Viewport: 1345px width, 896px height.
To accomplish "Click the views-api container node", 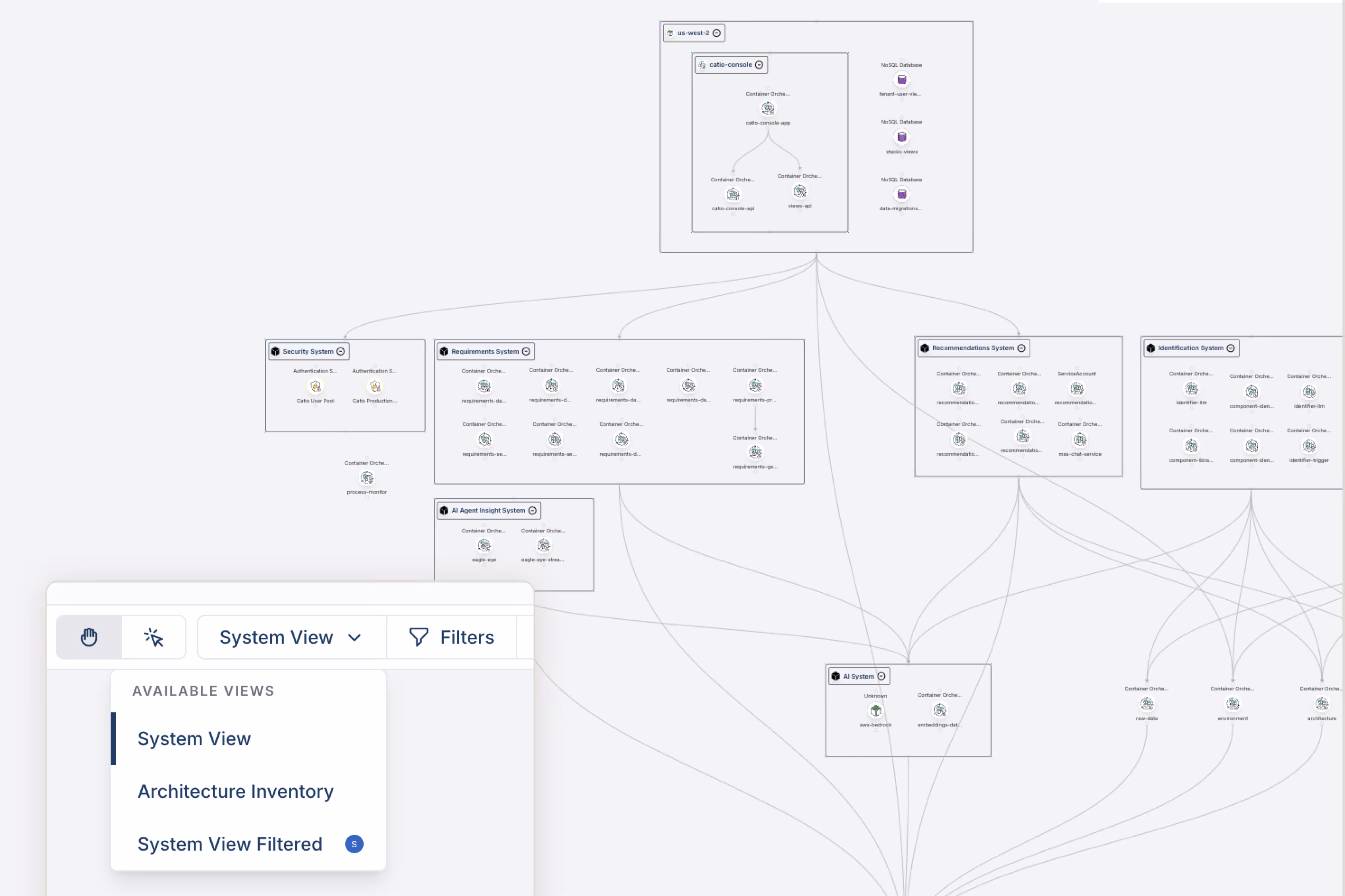I will tap(799, 191).
